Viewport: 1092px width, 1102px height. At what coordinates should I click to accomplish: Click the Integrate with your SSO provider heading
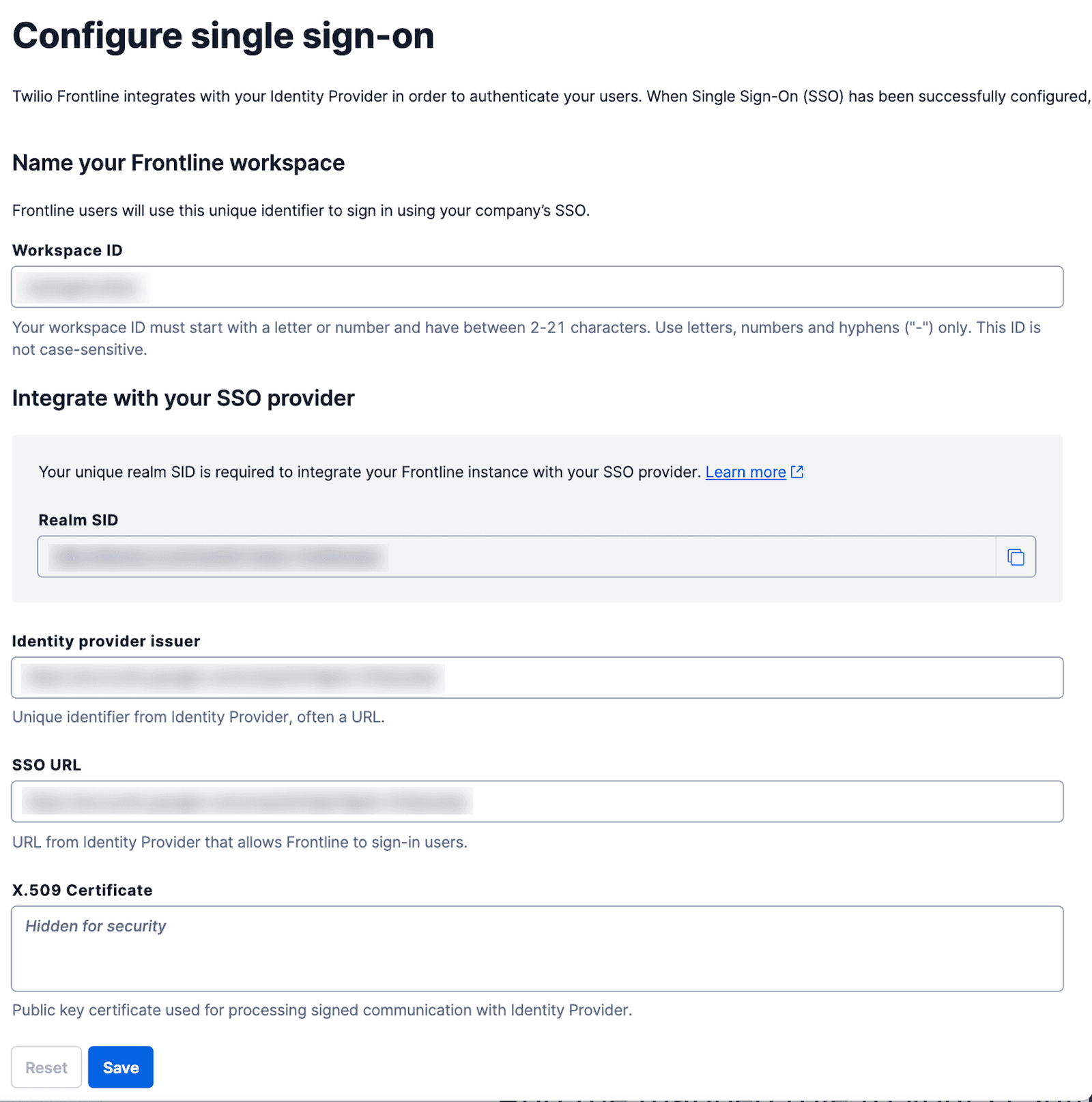pyautogui.click(x=183, y=398)
